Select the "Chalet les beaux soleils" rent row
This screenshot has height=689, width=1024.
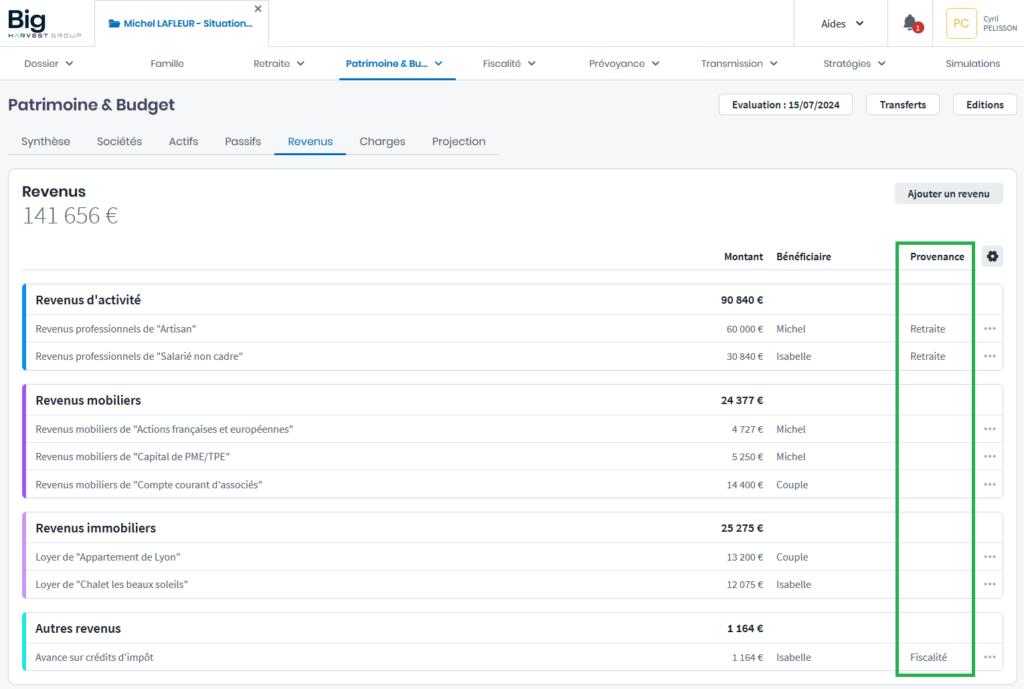(x=112, y=585)
